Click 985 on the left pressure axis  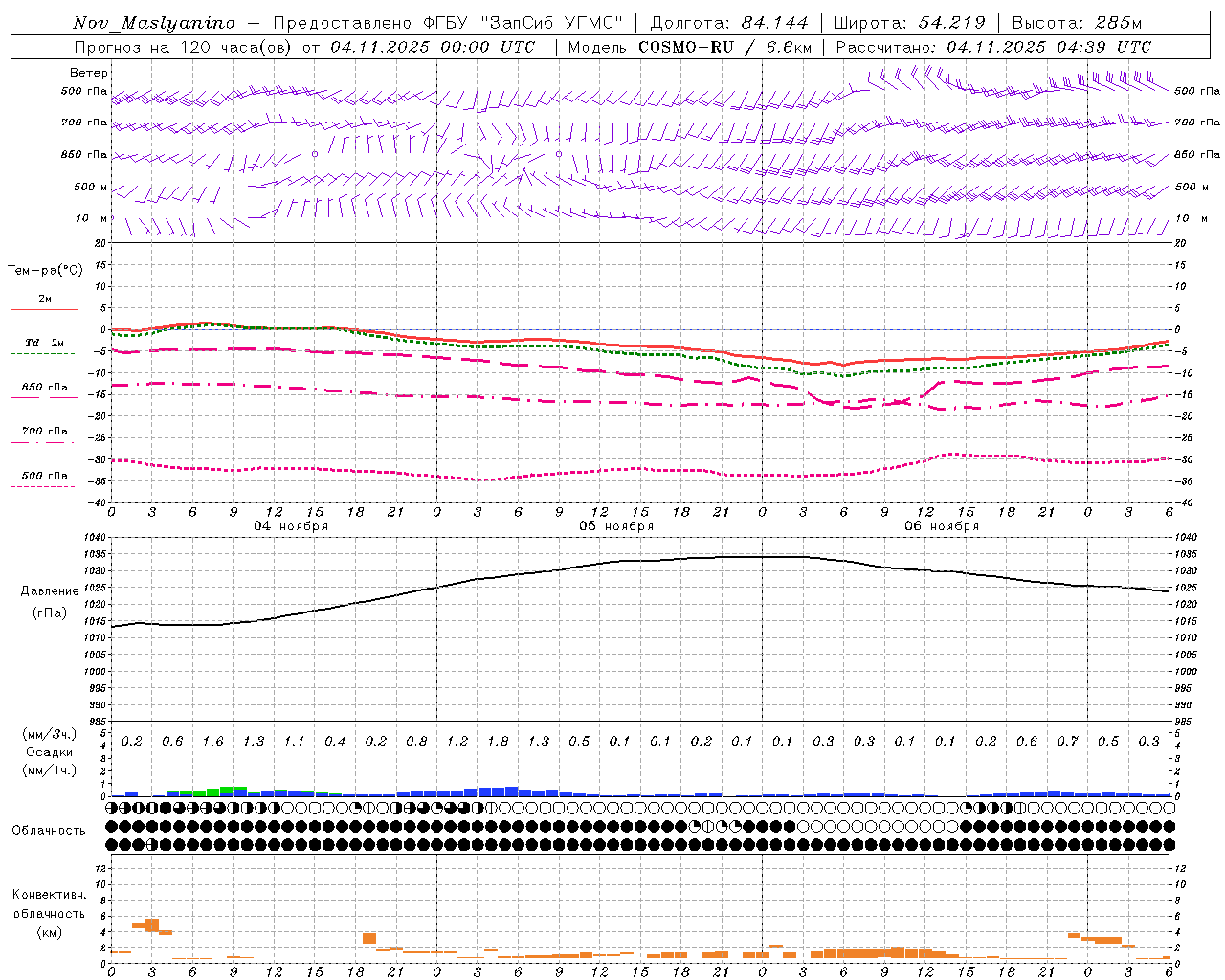click(96, 722)
